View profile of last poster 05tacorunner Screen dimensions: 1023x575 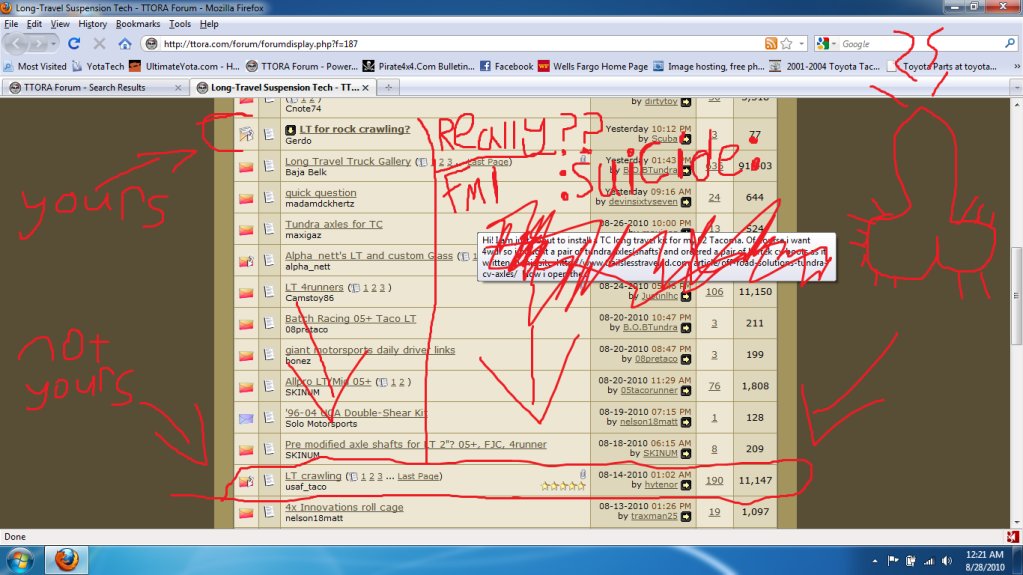[649, 390]
